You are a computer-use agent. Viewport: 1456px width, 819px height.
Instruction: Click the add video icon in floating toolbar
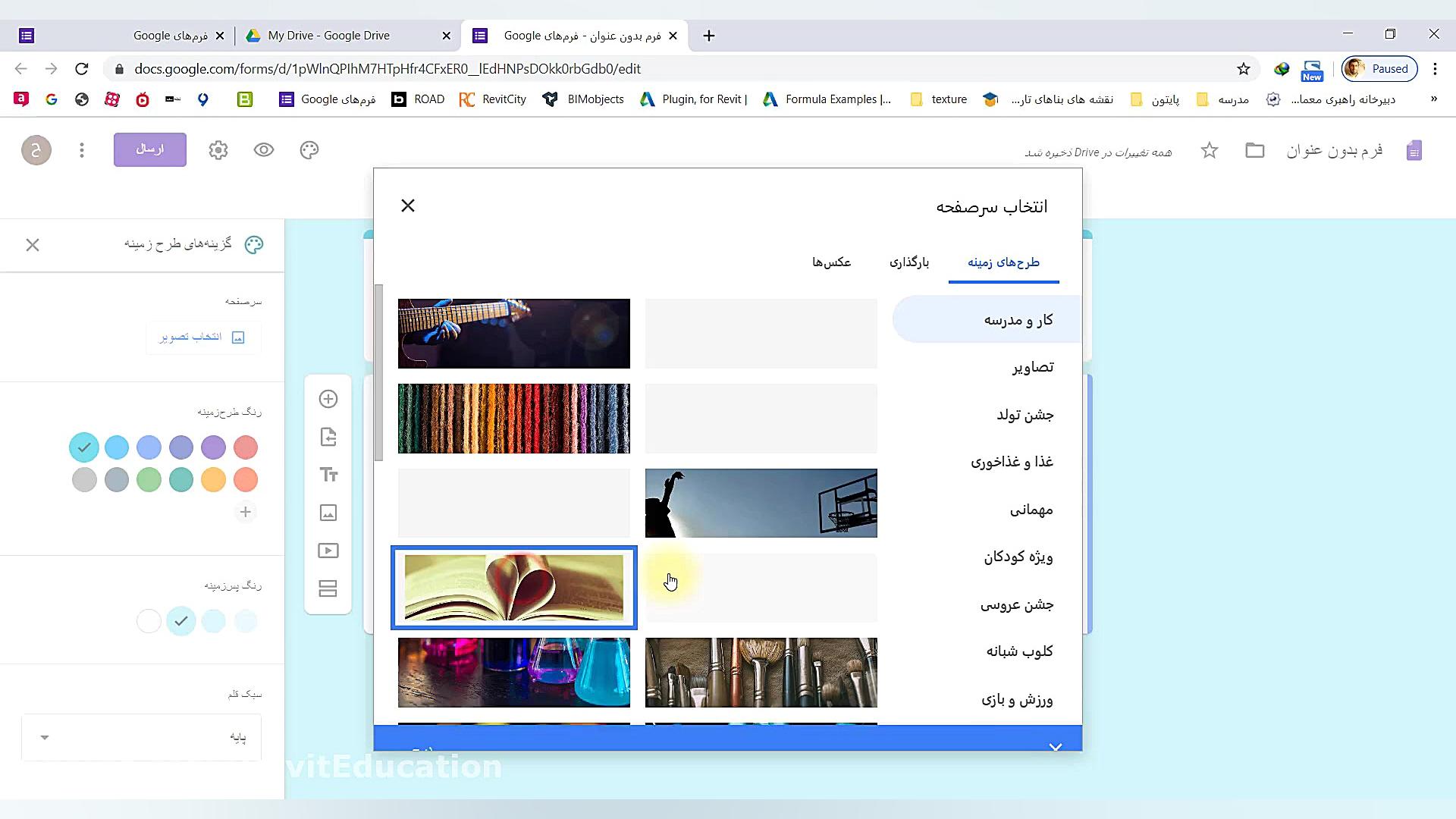(328, 551)
